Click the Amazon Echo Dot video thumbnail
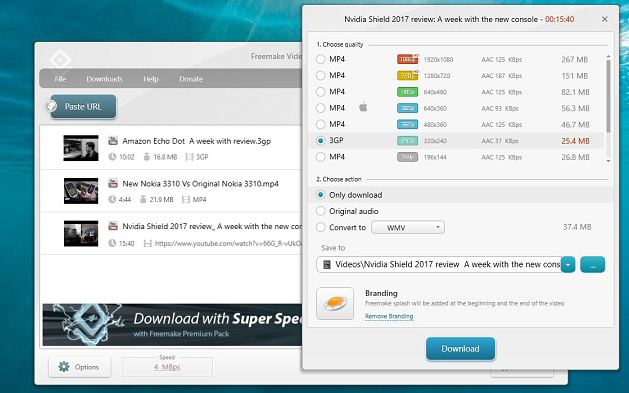The width and height of the screenshot is (629, 393). click(x=81, y=148)
